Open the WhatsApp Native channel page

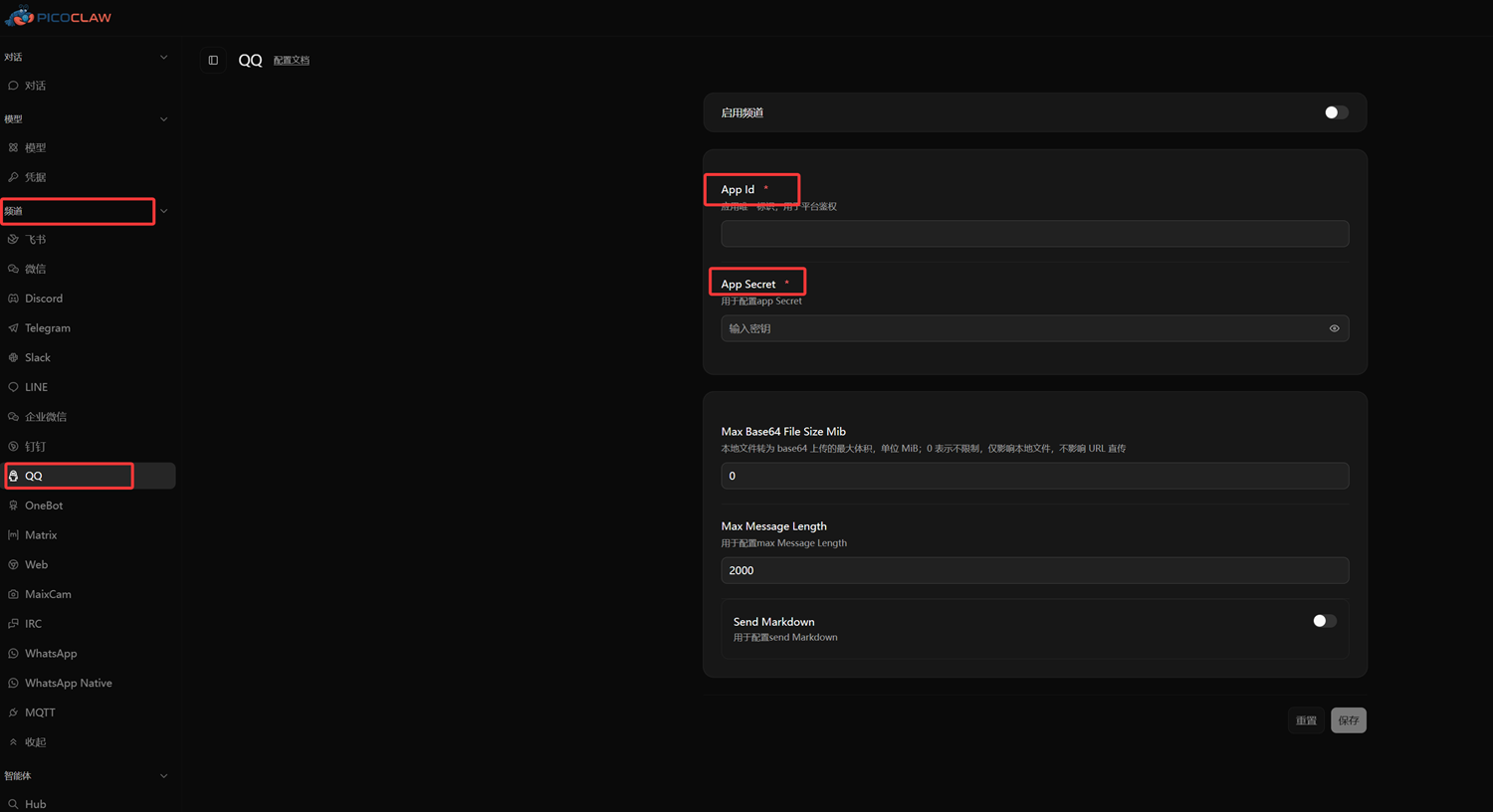tap(90, 683)
